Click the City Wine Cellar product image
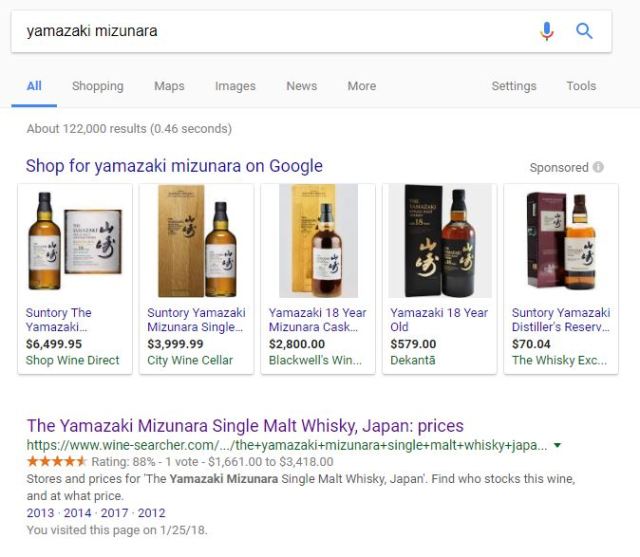 197,241
